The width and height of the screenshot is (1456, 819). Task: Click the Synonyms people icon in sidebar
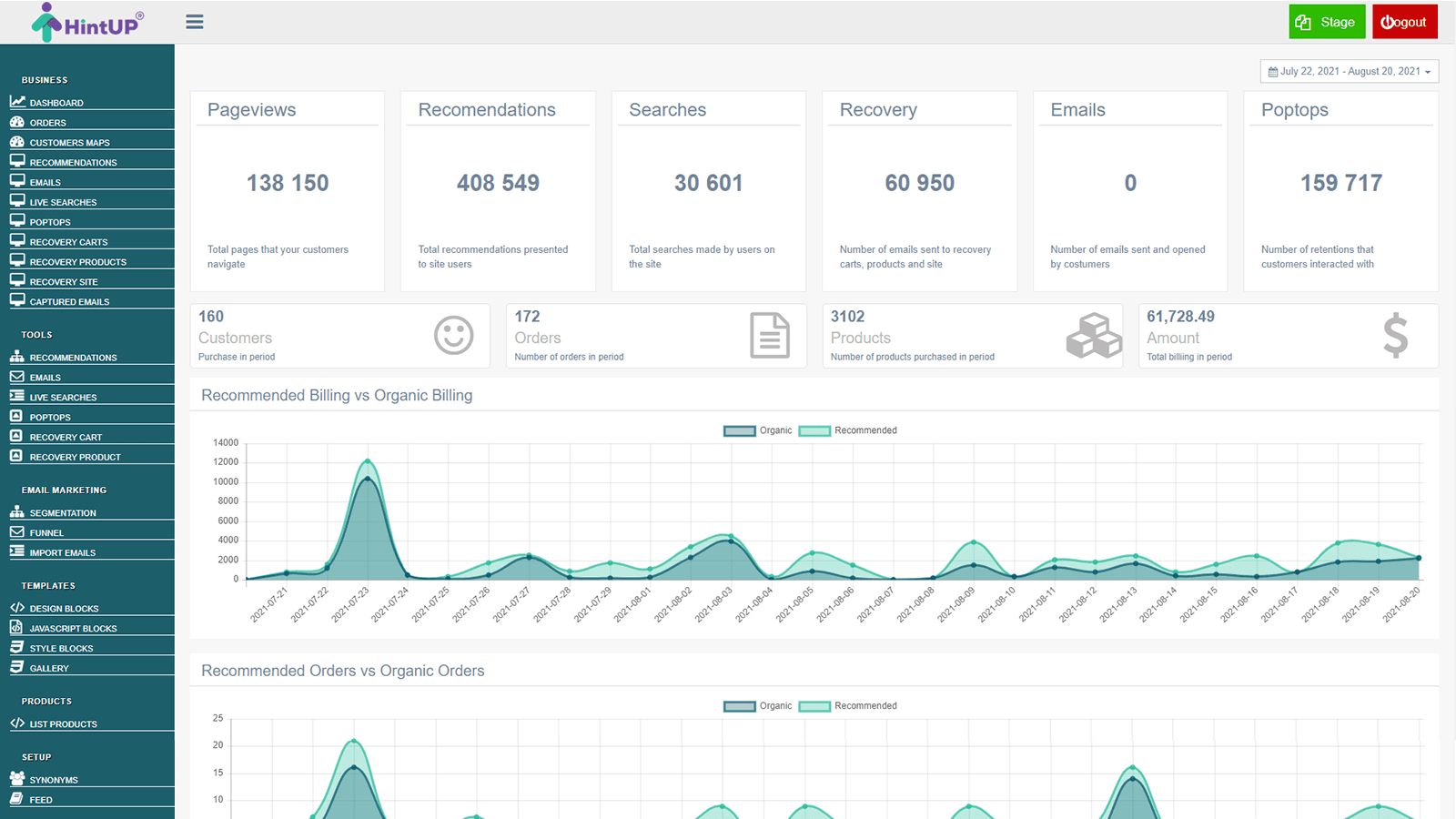coord(16,779)
